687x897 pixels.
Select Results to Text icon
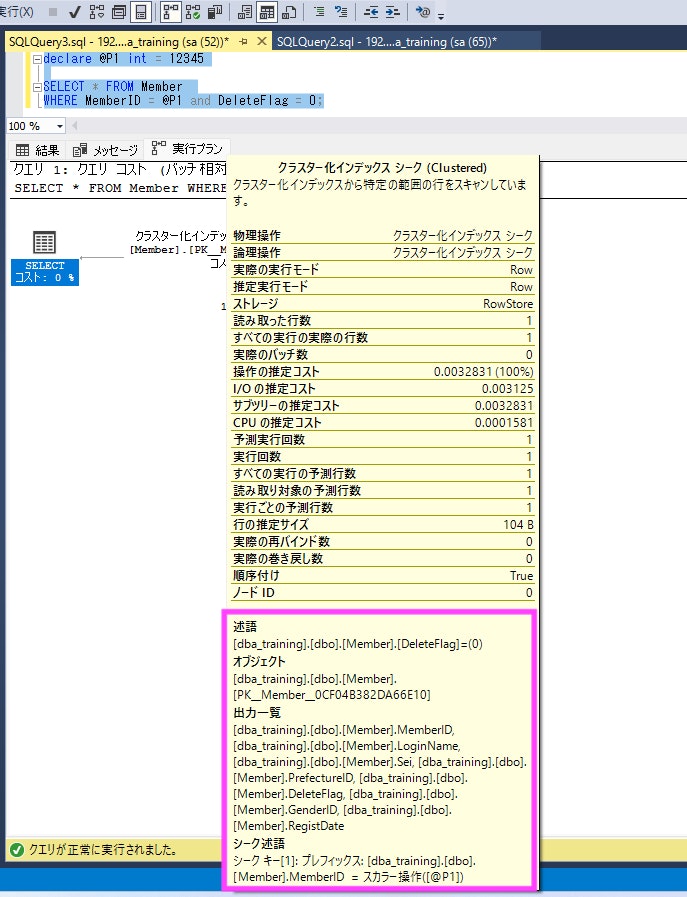coord(245,11)
